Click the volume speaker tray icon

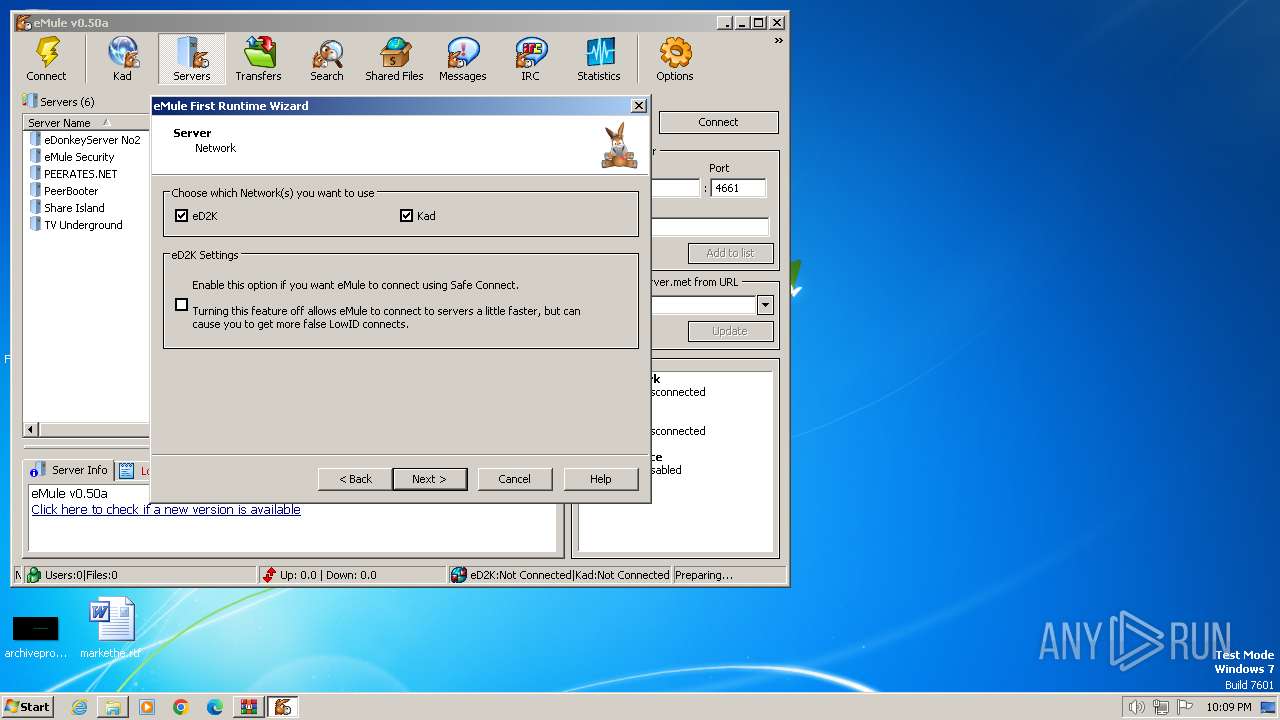click(1136, 707)
